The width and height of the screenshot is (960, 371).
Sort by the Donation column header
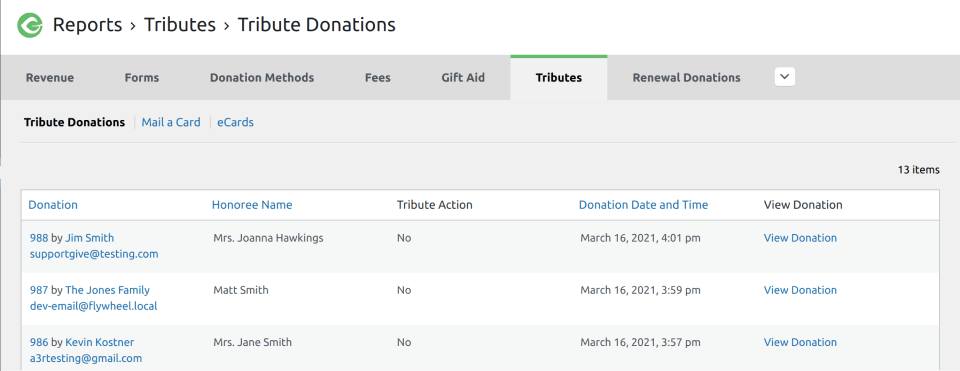pyautogui.click(x=53, y=205)
